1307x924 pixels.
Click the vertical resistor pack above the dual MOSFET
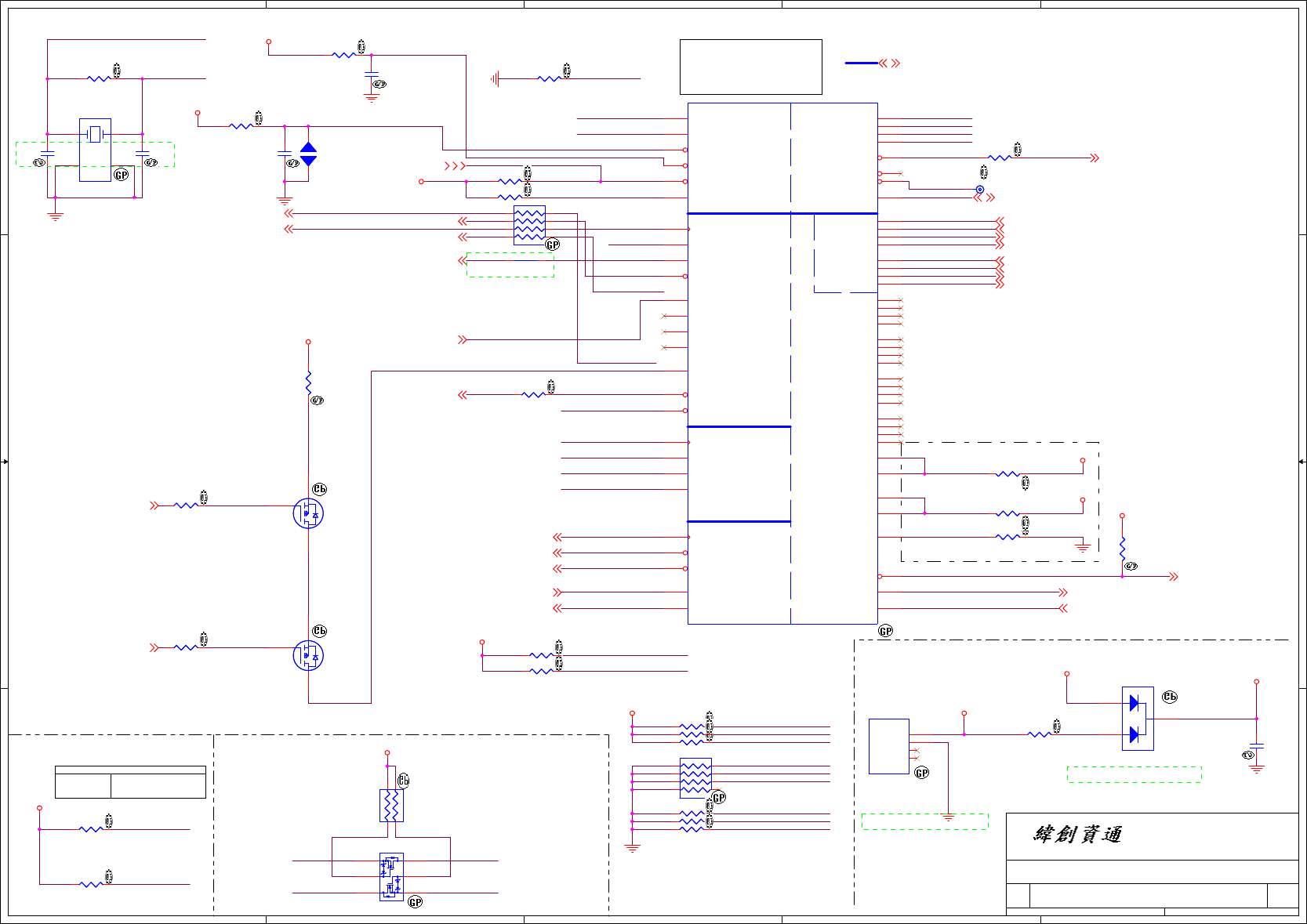click(391, 805)
